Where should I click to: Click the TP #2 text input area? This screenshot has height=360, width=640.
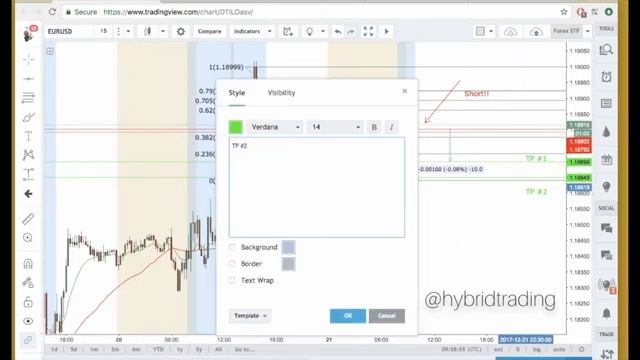[317, 187]
